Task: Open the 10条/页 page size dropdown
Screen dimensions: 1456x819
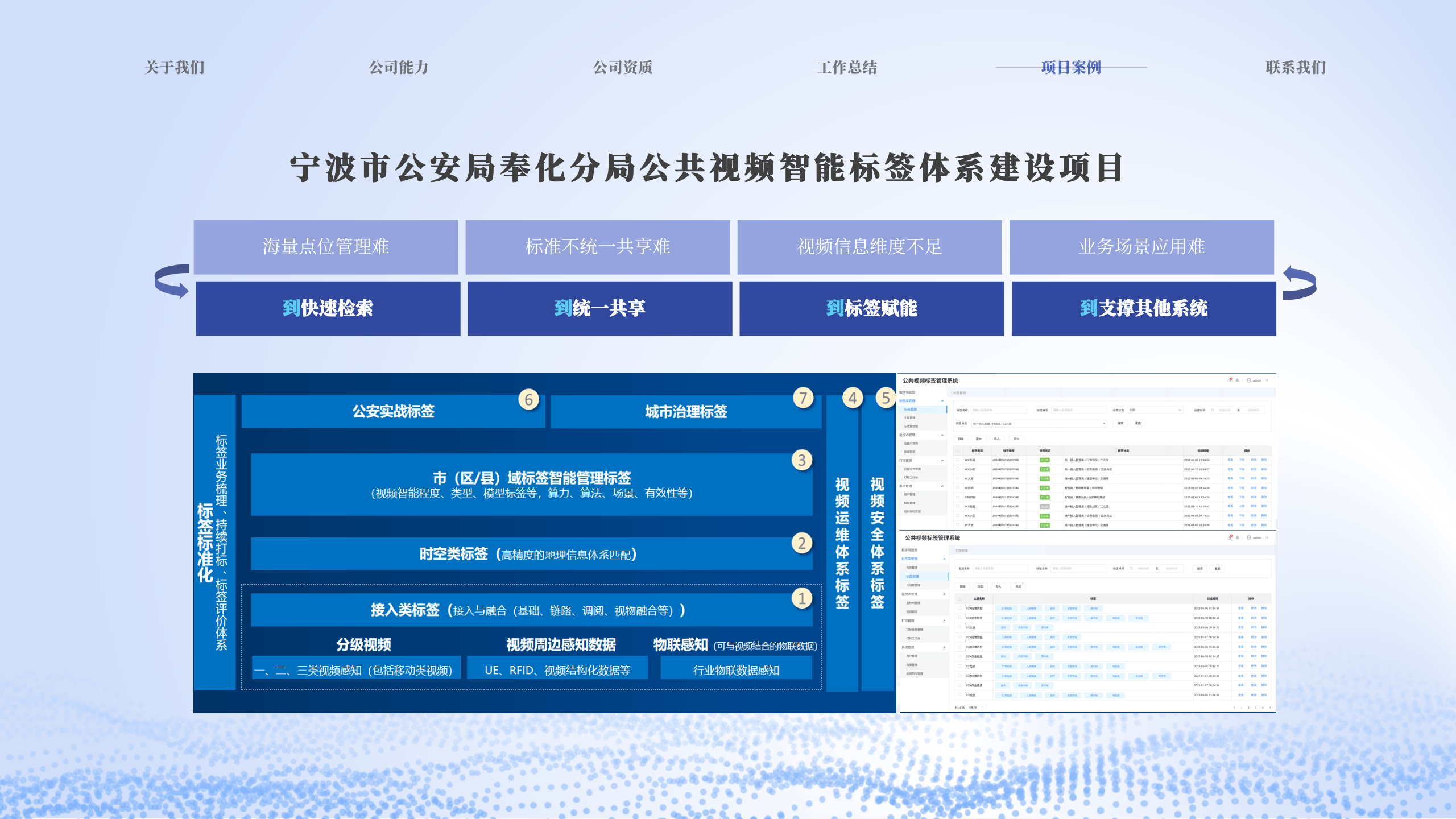Action: (976, 708)
